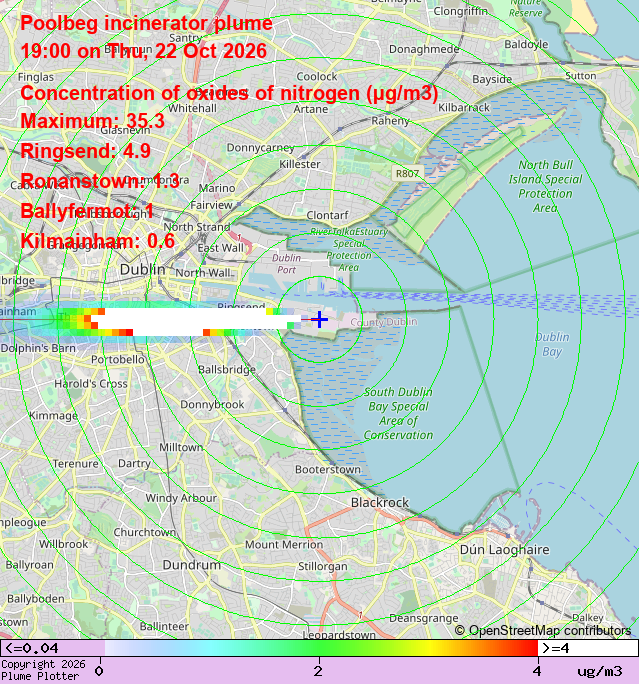This screenshot has height=684, width=639.
Task: Click the Ballyboden map label
Action: pyautogui.click(x=36, y=599)
